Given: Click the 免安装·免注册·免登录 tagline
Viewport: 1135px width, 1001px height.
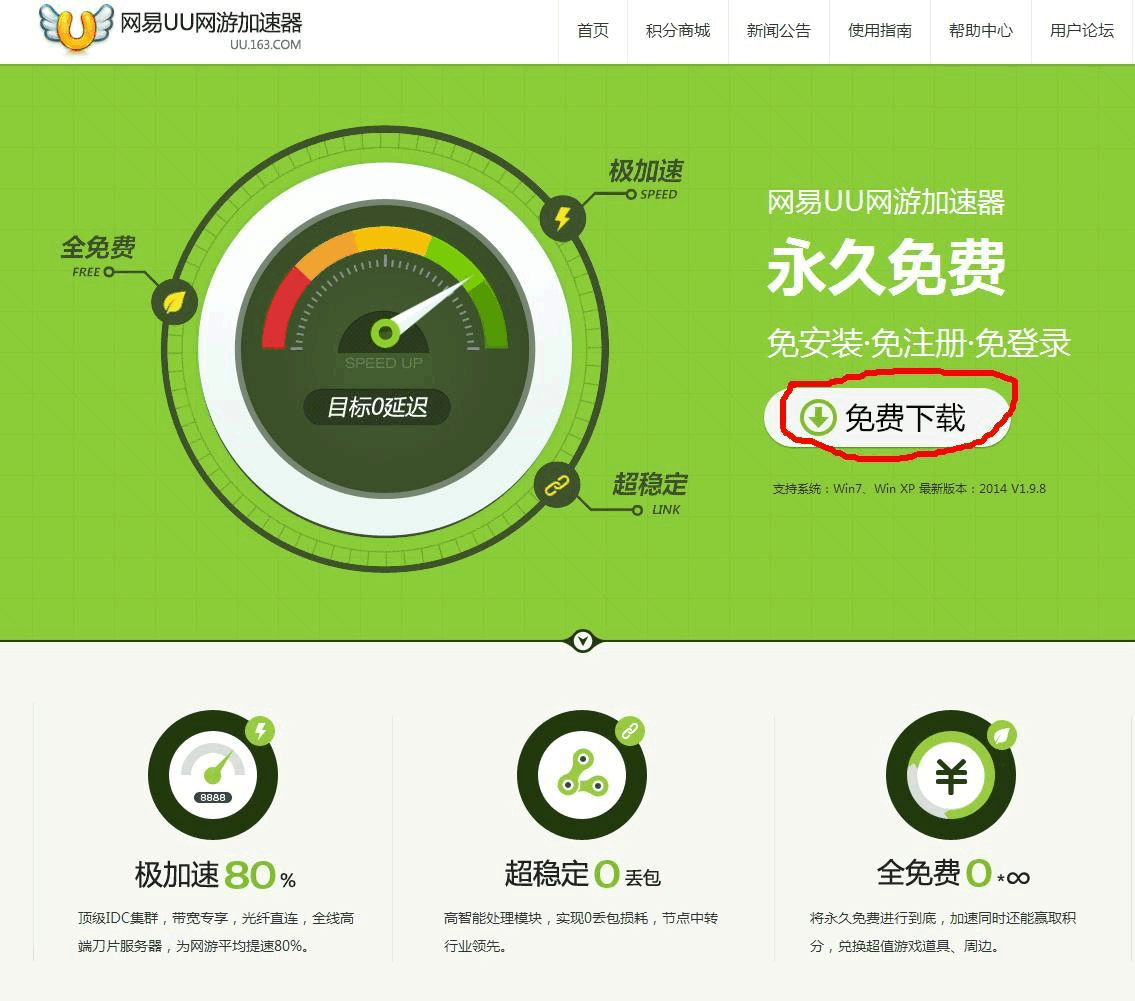Looking at the screenshot, I should (919, 343).
